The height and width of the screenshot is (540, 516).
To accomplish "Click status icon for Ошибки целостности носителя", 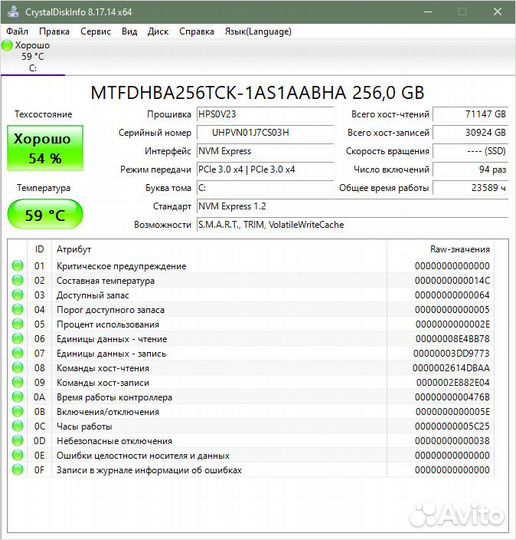I will [18, 455].
